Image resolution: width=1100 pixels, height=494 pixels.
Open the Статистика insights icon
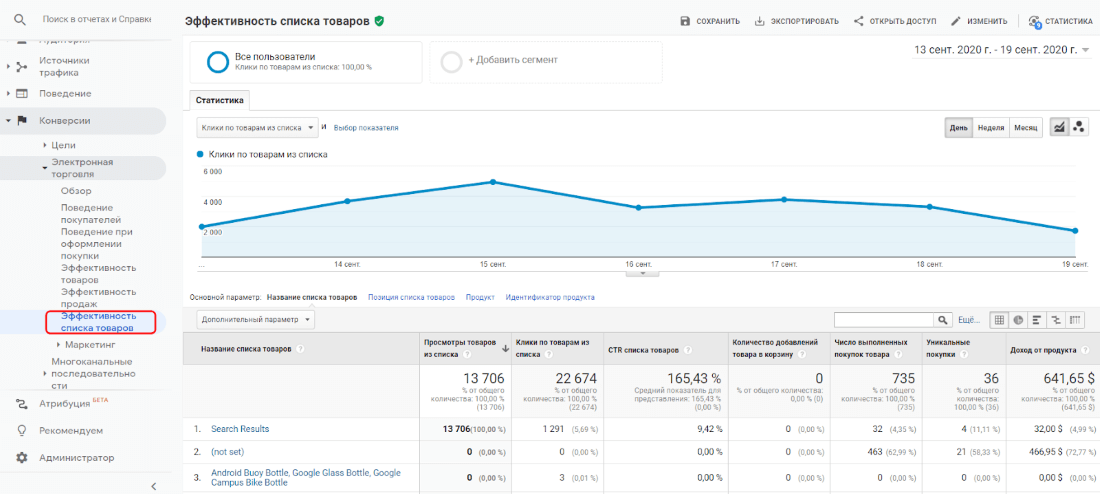coord(1034,22)
